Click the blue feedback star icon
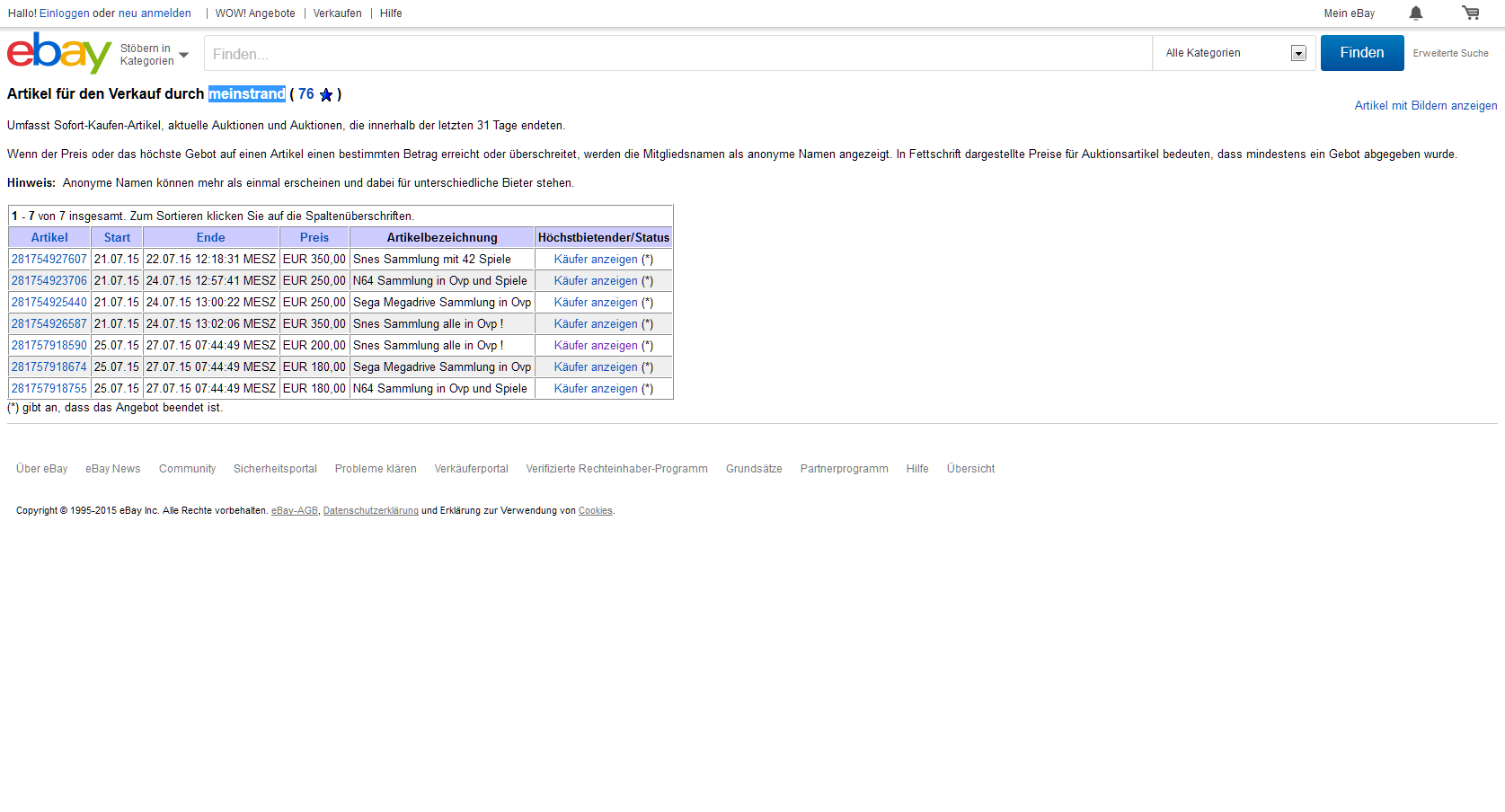 pos(326,94)
